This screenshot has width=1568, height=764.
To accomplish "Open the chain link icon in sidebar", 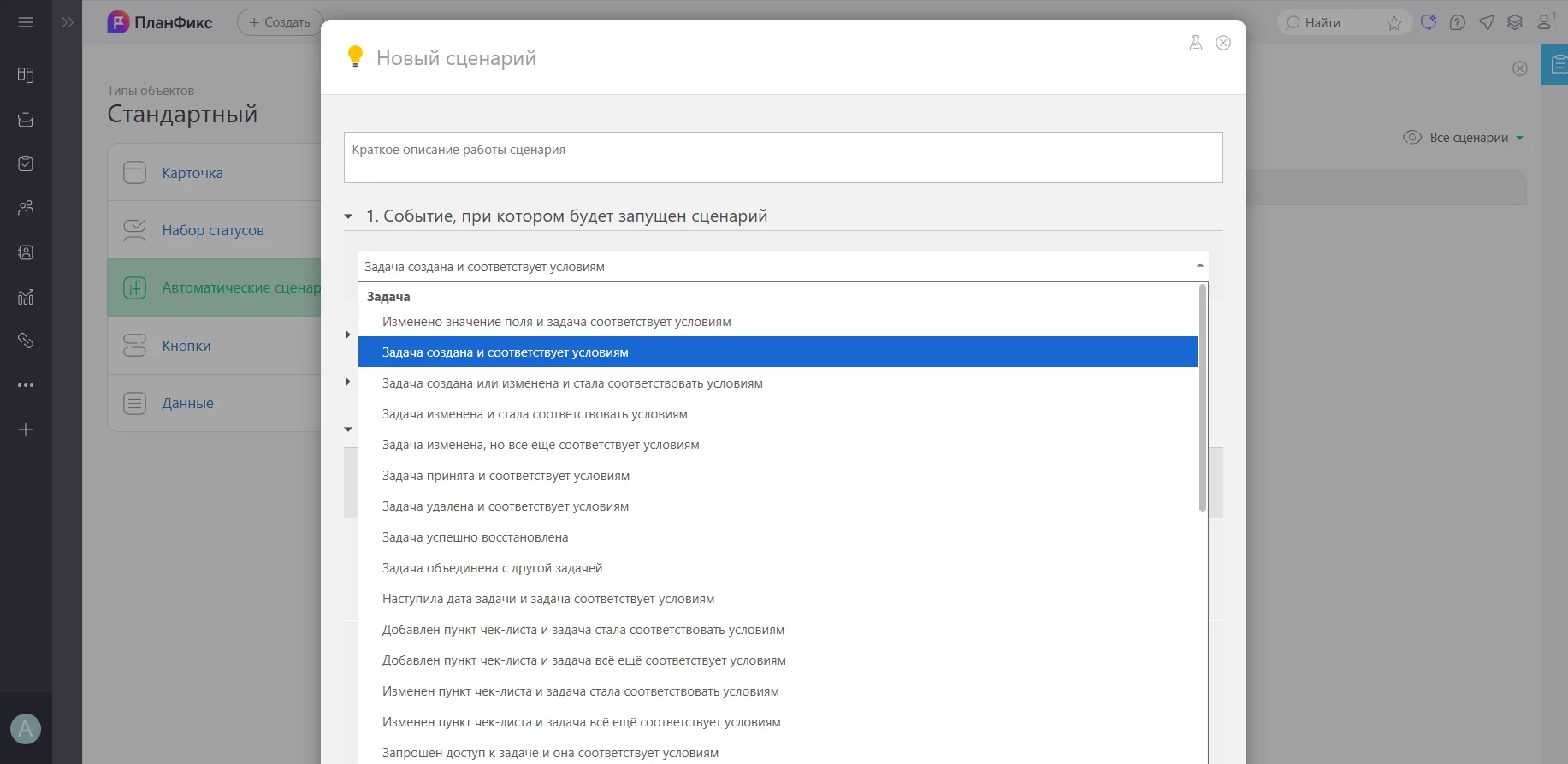I will pyautogui.click(x=26, y=341).
